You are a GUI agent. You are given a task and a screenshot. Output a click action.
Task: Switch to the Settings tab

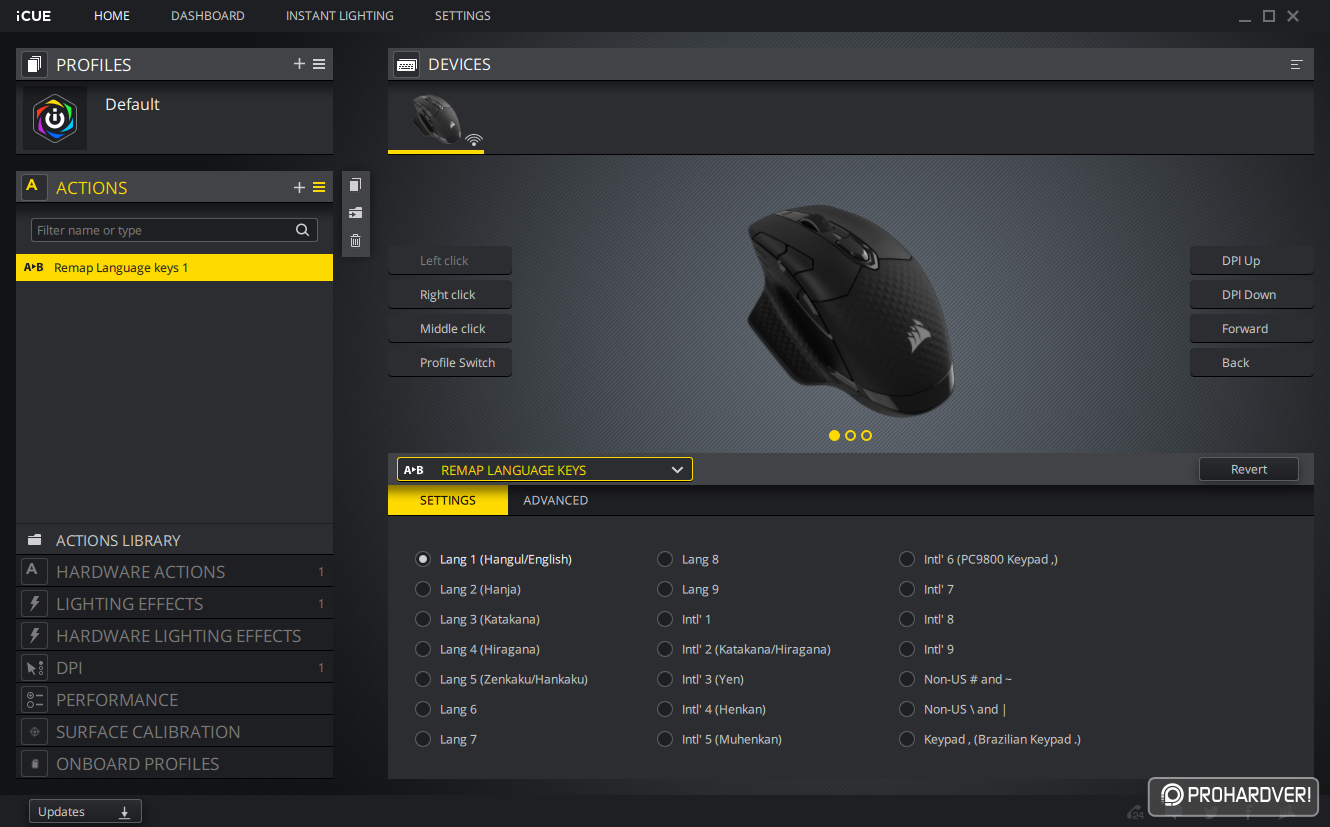pyautogui.click(x=448, y=500)
